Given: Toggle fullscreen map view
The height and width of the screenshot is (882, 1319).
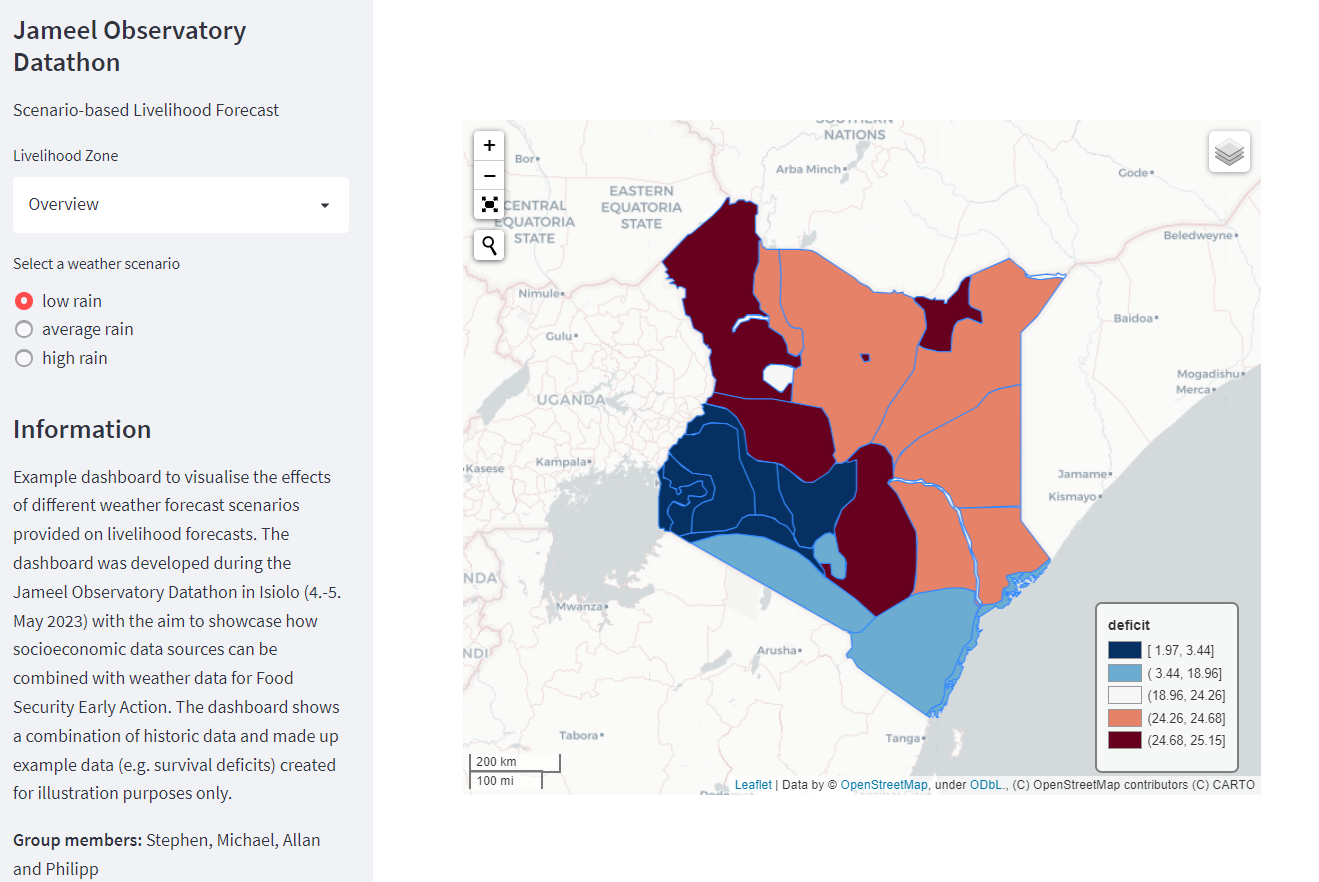Looking at the screenshot, I should [489, 205].
